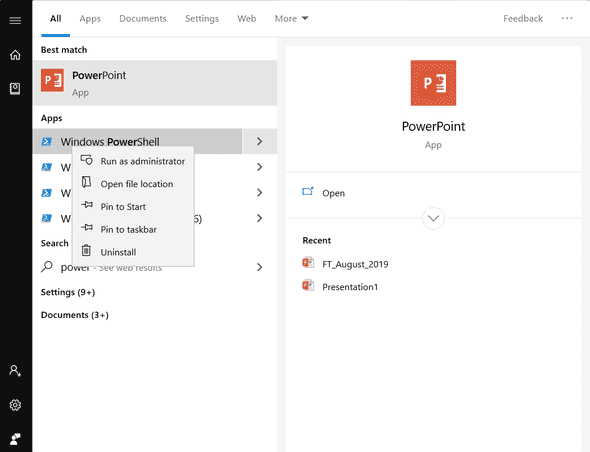Click the feedback person icon at bottom
The height and width of the screenshot is (452, 590).
click(15, 439)
